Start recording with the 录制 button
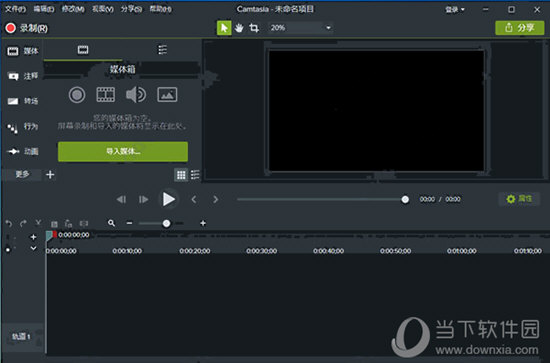The width and height of the screenshot is (550, 363). click(x=26, y=28)
